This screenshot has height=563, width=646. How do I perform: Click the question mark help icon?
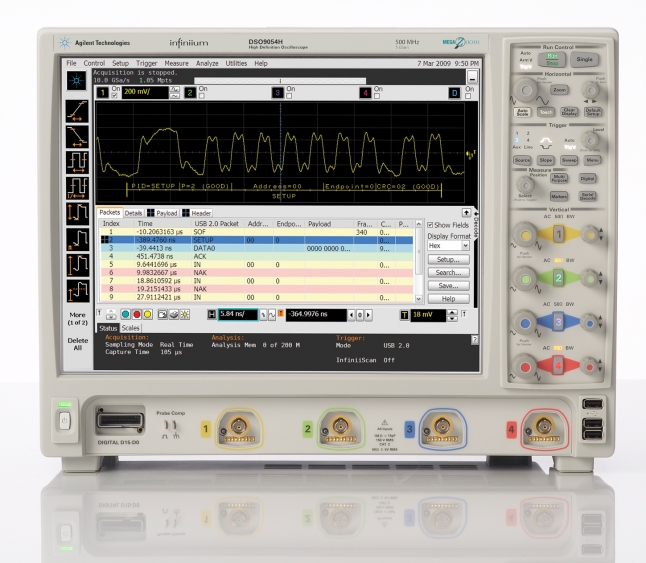(475, 340)
